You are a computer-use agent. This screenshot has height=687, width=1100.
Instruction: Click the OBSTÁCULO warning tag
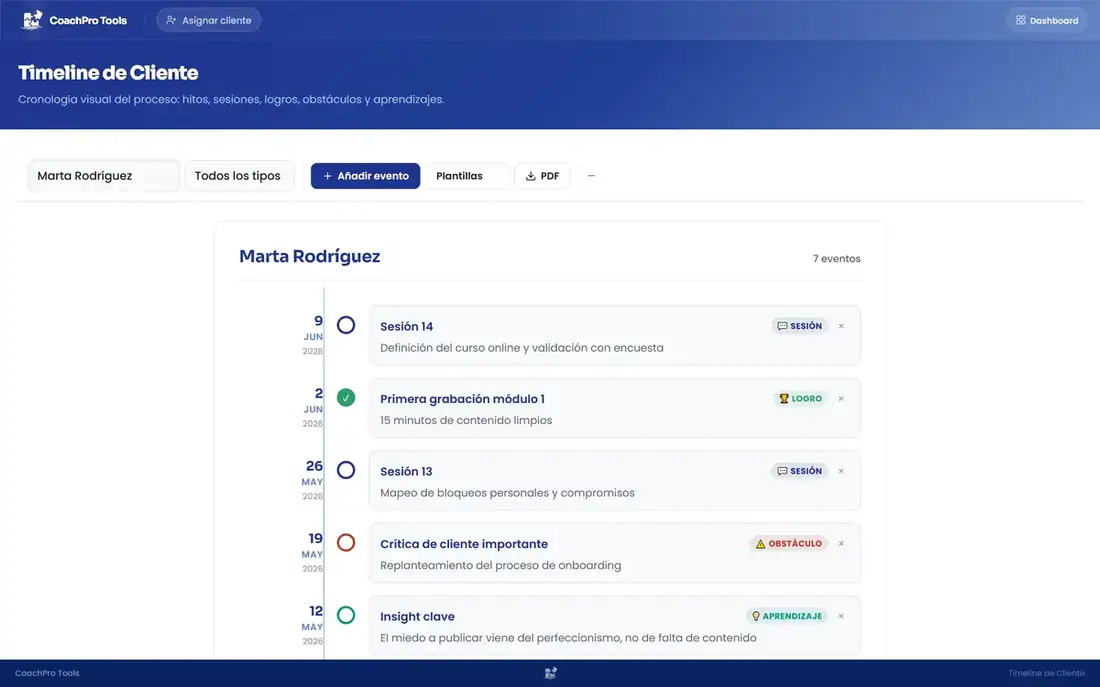[789, 544]
